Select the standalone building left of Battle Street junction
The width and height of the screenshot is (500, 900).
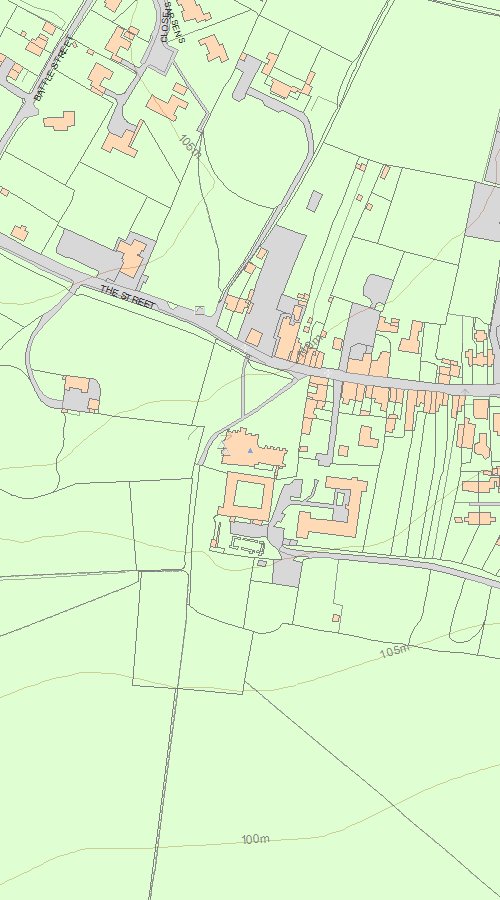coord(60,121)
